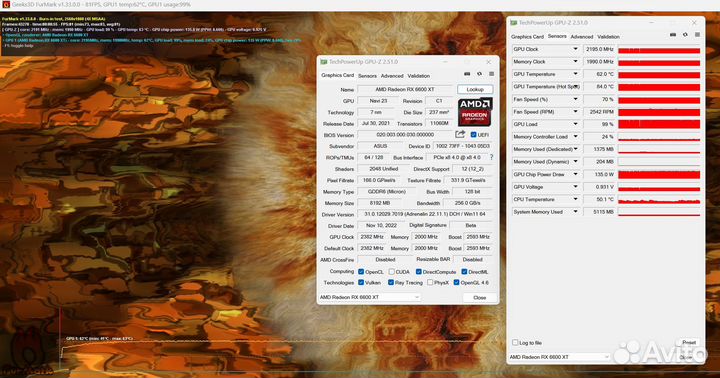Open the hamburger menu in front GPU-Z window
720x378 pixels.
click(491, 74)
